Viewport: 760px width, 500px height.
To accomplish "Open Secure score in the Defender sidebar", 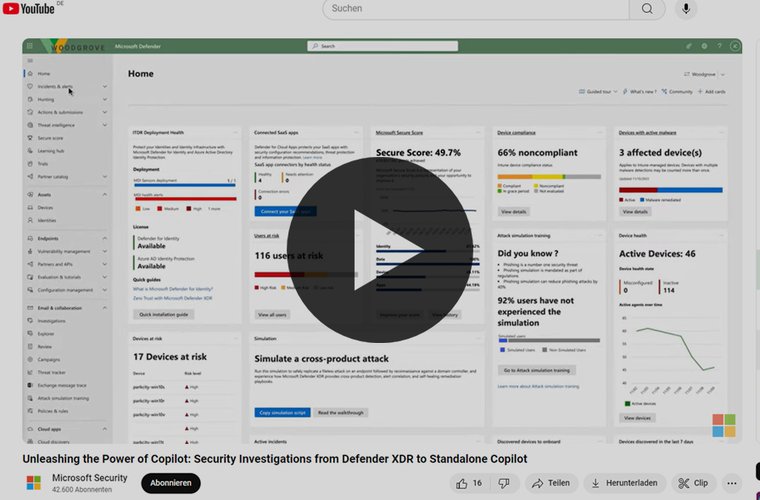I will point(50,138).
